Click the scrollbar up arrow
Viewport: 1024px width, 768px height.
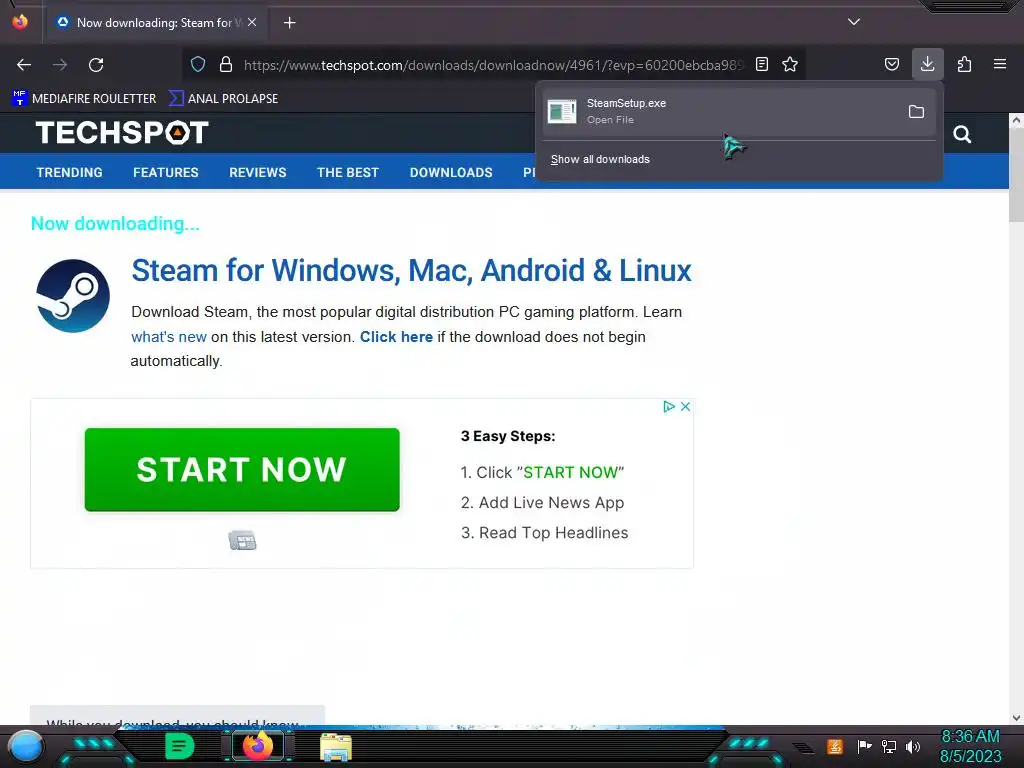point(1016,120)
